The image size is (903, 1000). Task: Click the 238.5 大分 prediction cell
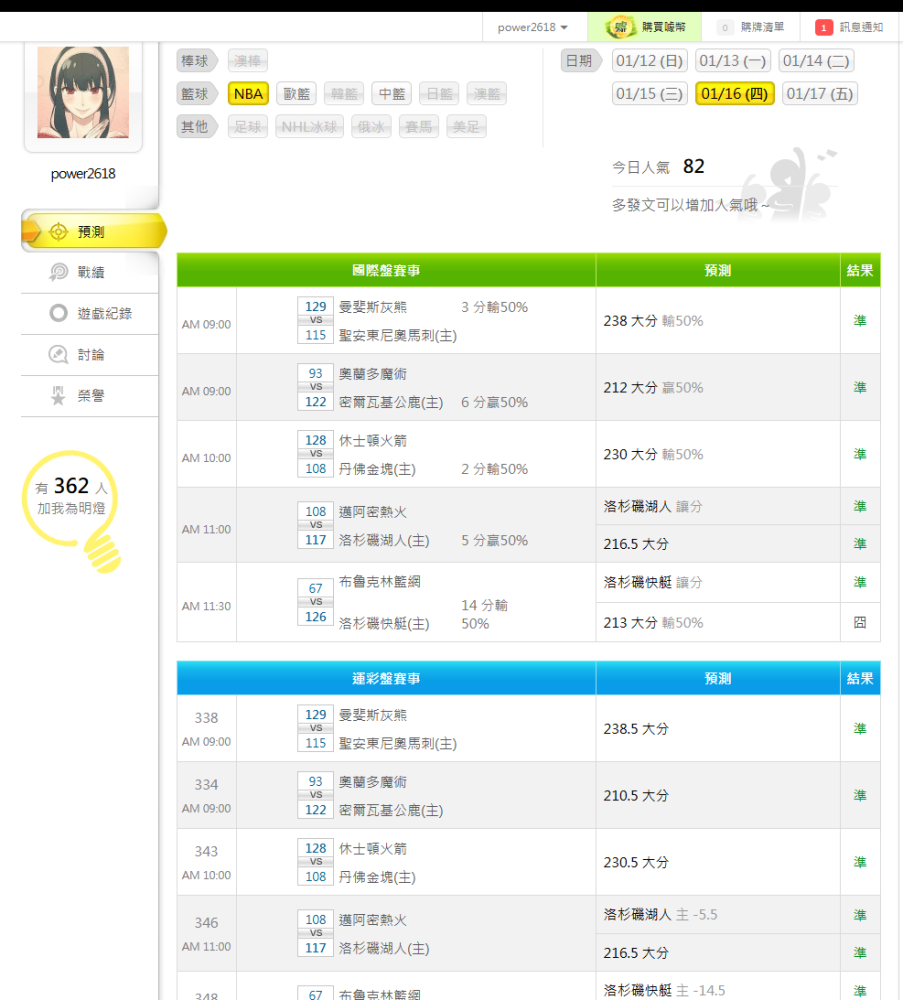coord(718,729)
